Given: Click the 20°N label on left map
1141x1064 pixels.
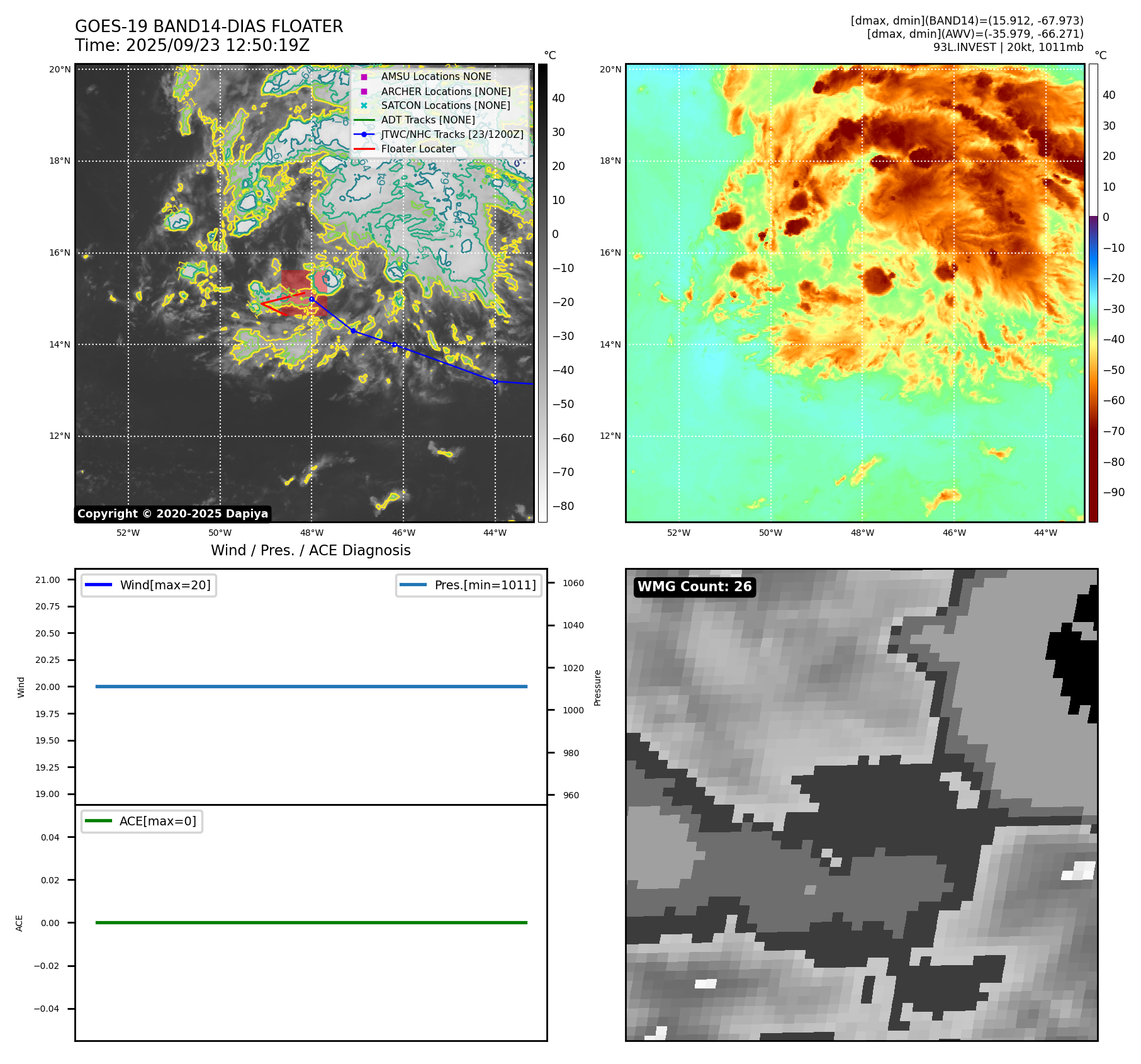Looking at the screenshot, I should (x=60, y=69).
